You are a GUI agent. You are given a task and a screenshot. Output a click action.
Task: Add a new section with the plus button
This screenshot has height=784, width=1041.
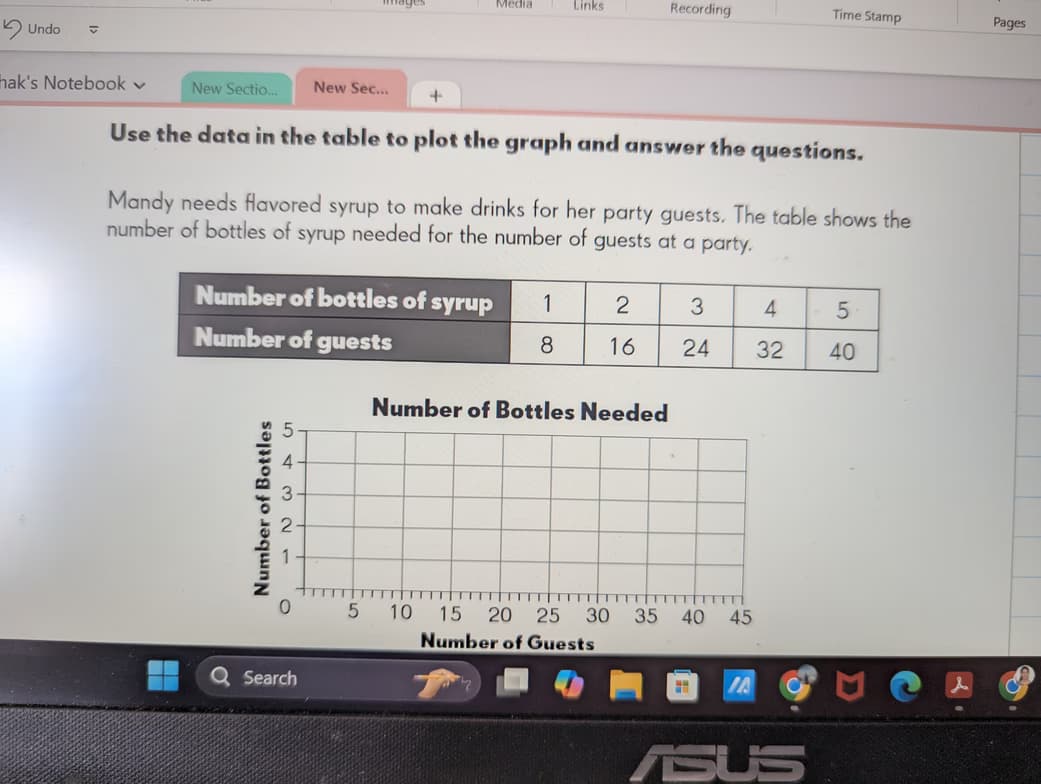pos(435,95)
